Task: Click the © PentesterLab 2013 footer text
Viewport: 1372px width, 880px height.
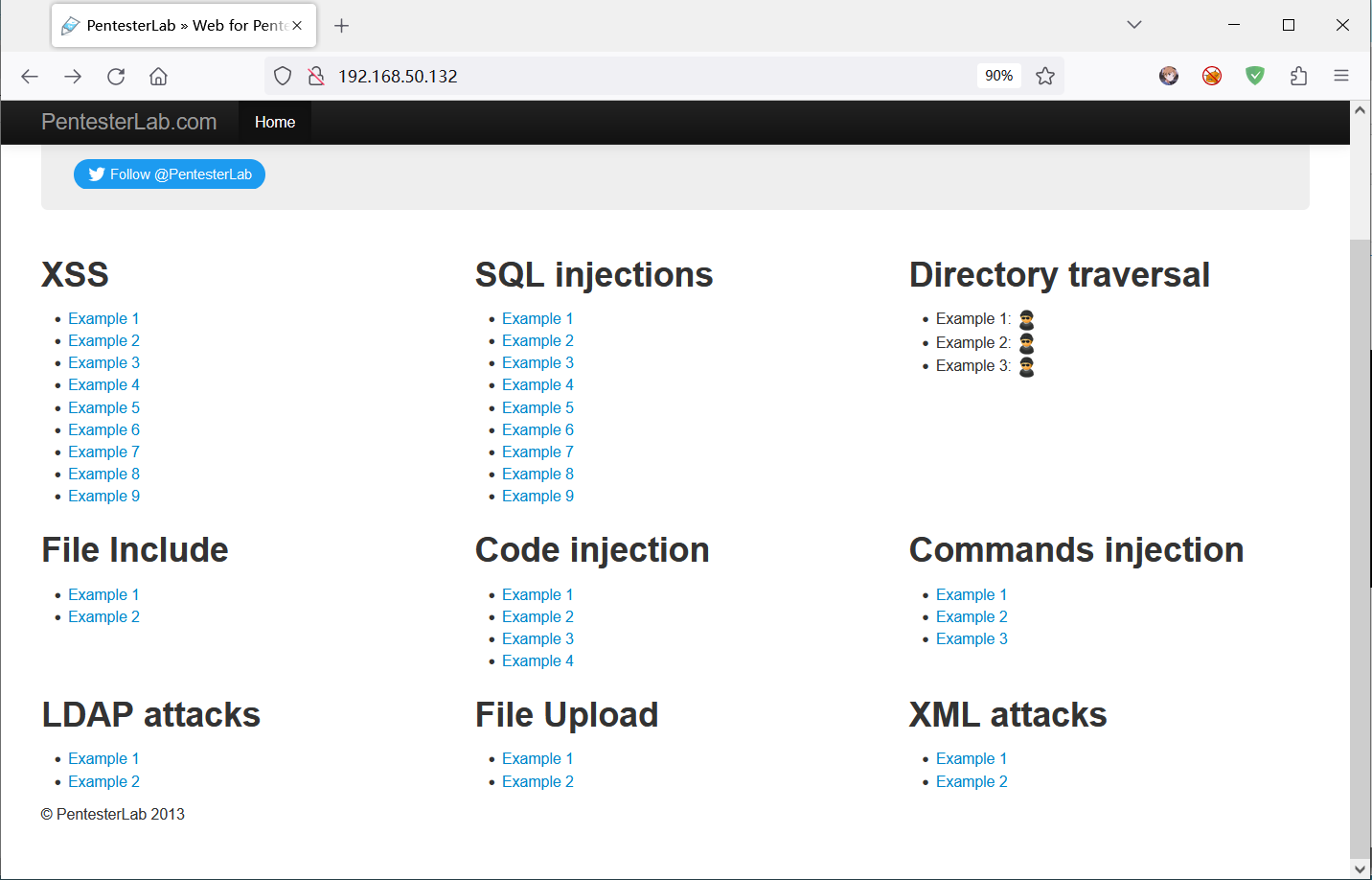Action: pos(113,814)
